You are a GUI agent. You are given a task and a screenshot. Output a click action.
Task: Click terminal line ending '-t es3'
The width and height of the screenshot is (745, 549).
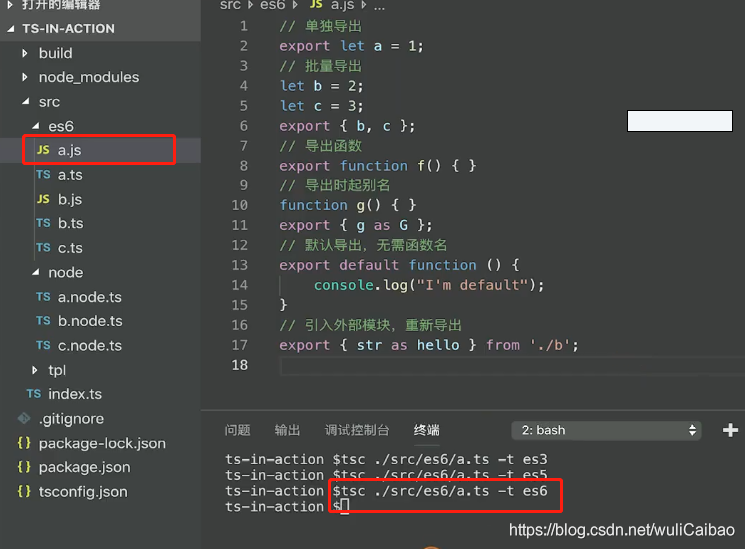point(386,459)
